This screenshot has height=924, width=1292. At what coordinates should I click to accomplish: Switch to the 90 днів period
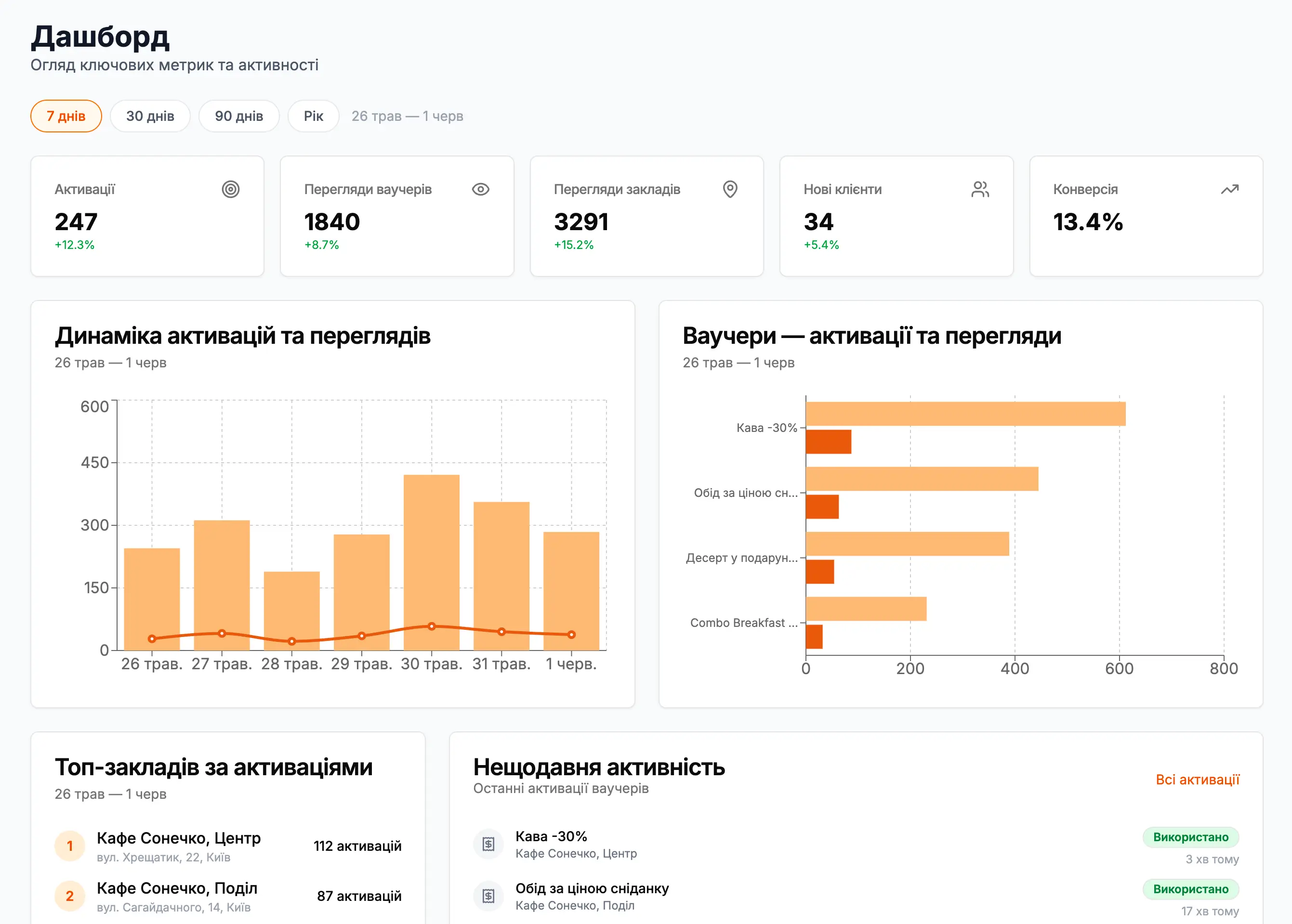pos(239,116)
